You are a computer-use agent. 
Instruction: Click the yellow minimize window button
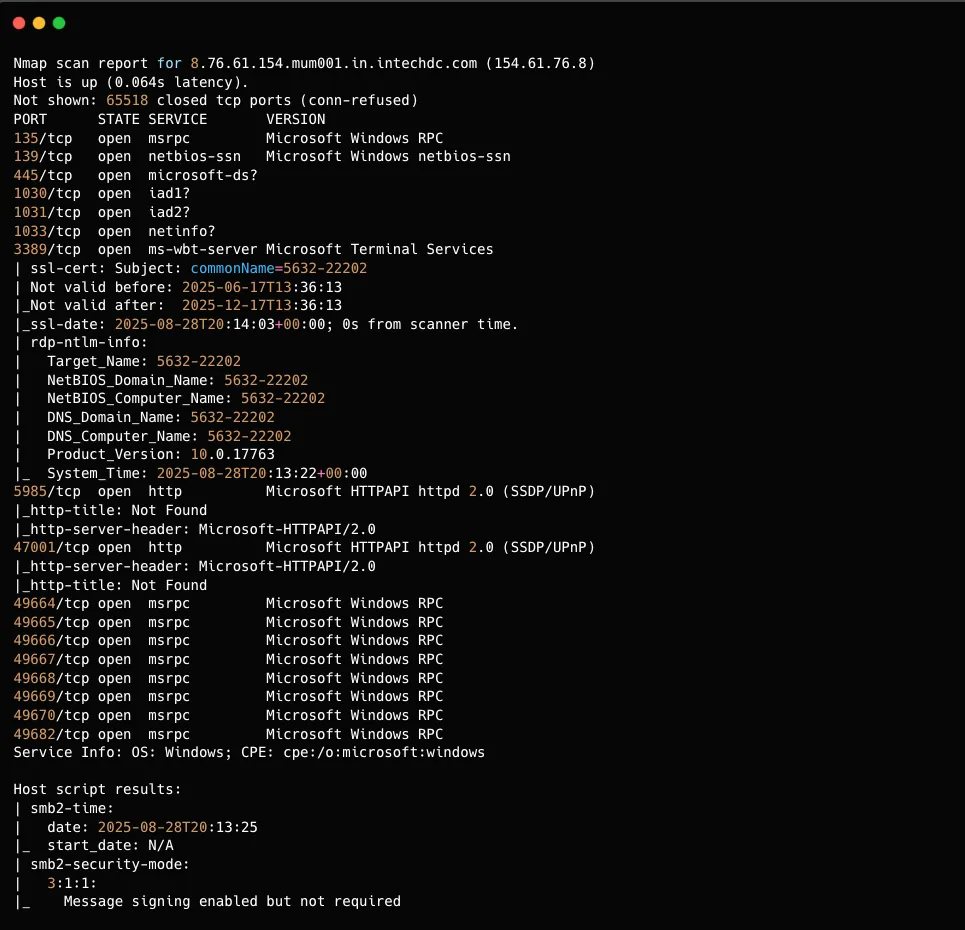[39, 22]
